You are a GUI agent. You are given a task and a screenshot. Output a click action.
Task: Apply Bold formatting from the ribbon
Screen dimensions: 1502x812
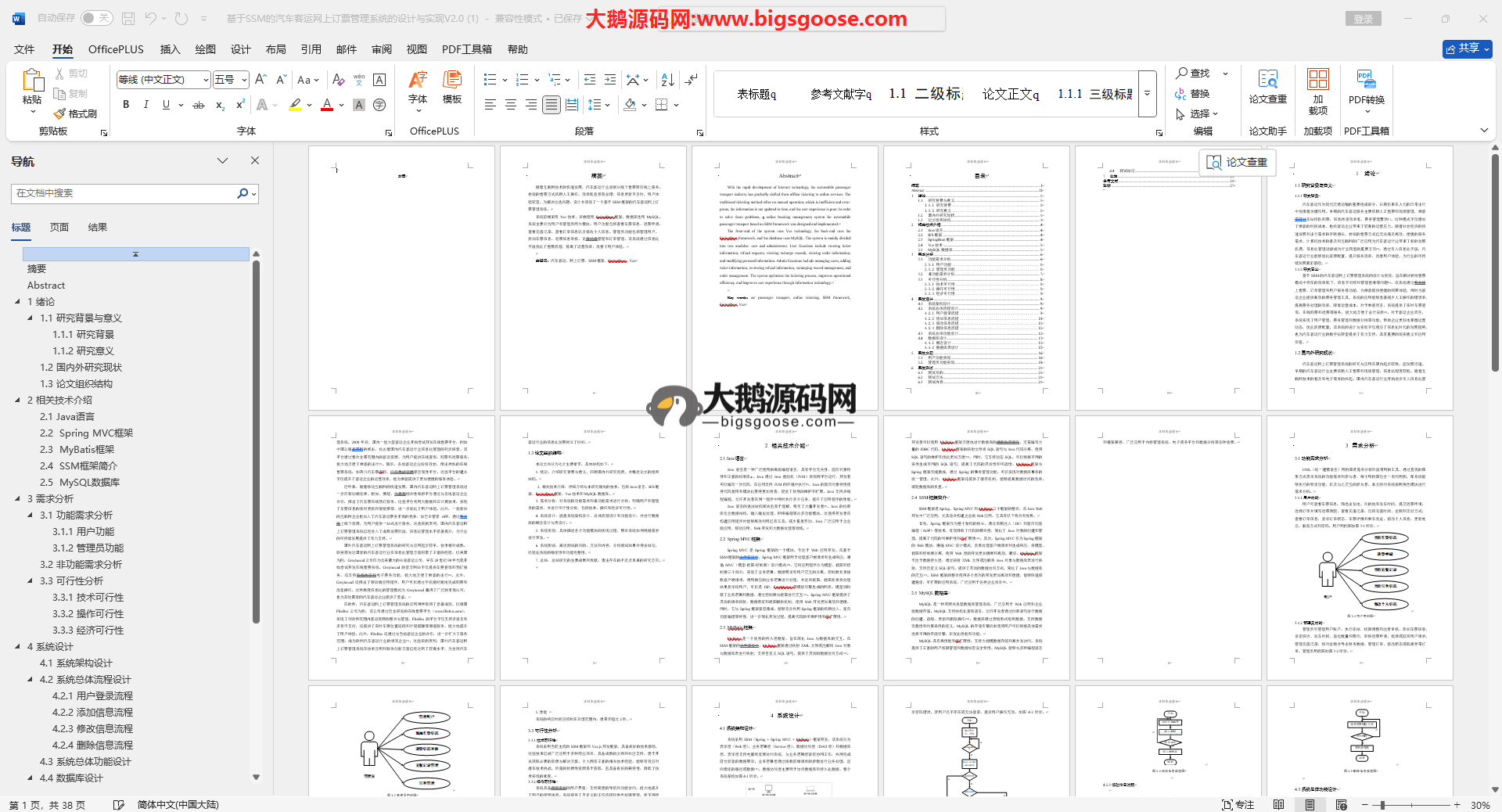point(126,105)
